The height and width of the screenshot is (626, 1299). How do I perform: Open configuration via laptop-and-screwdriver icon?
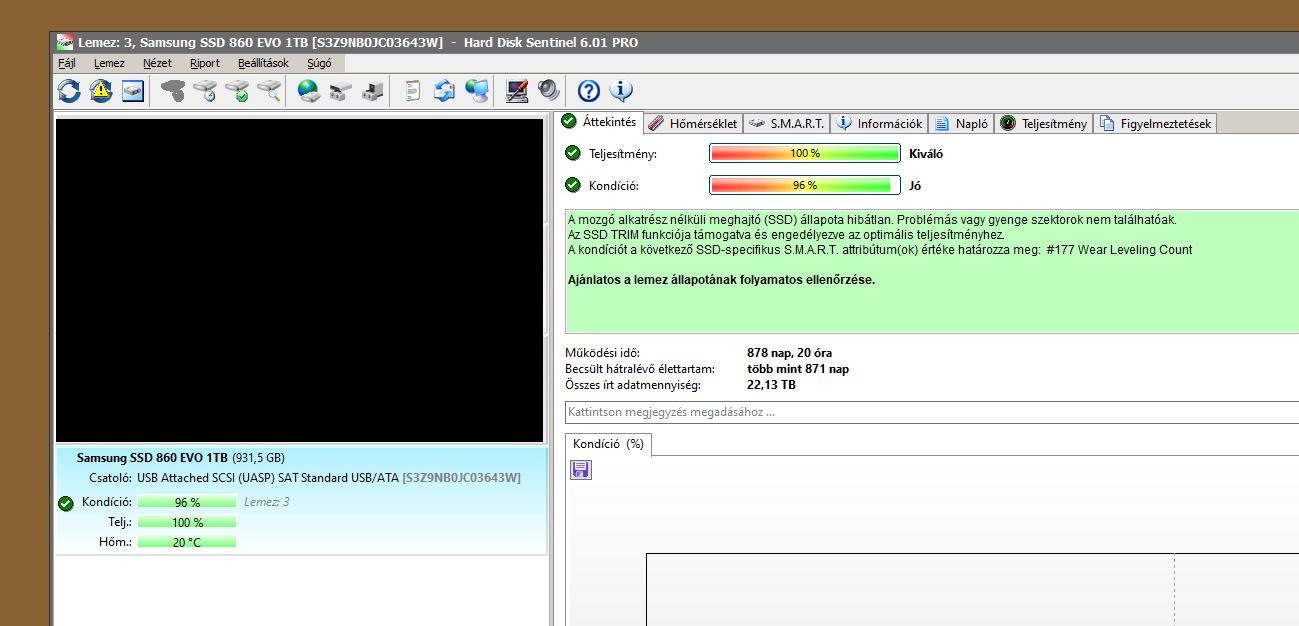517,91
